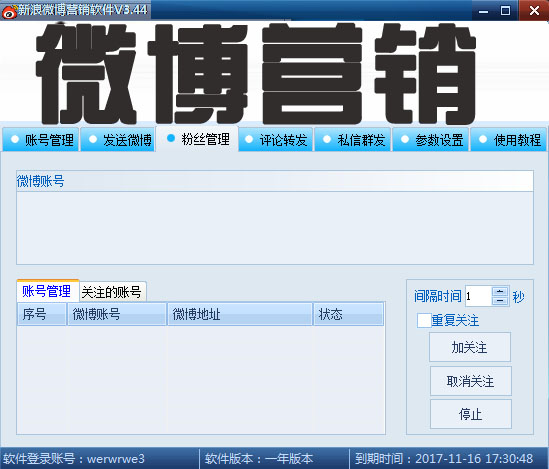This screenshot has width=549, height=469.
Task: Enable the 重复关注 checkbox
Action: [x=424, y=320]
